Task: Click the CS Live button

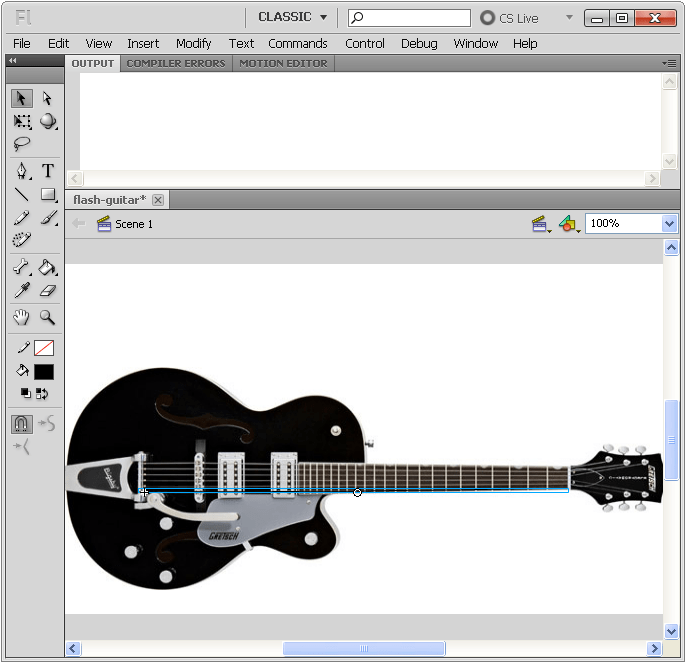Action: (x=510, y=18)
